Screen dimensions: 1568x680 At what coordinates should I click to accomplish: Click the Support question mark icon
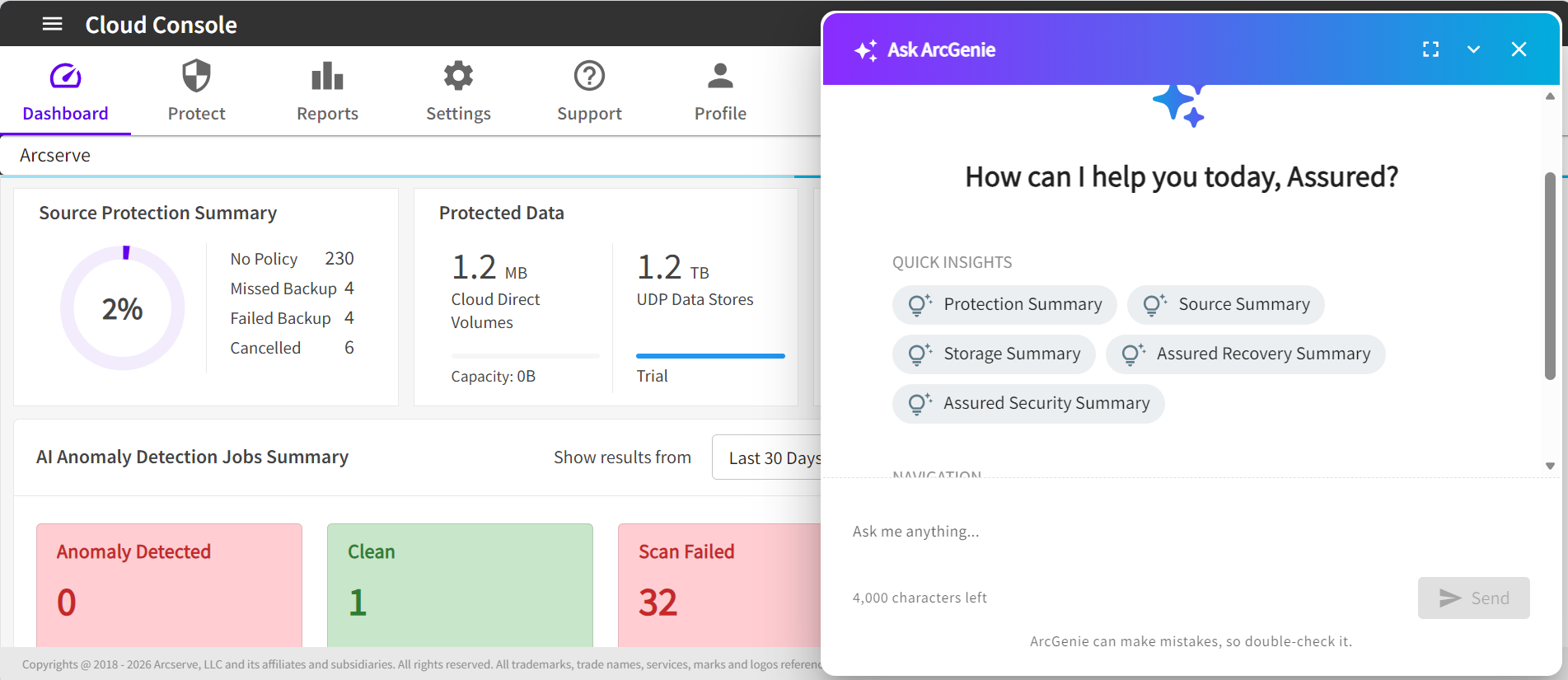589,76
